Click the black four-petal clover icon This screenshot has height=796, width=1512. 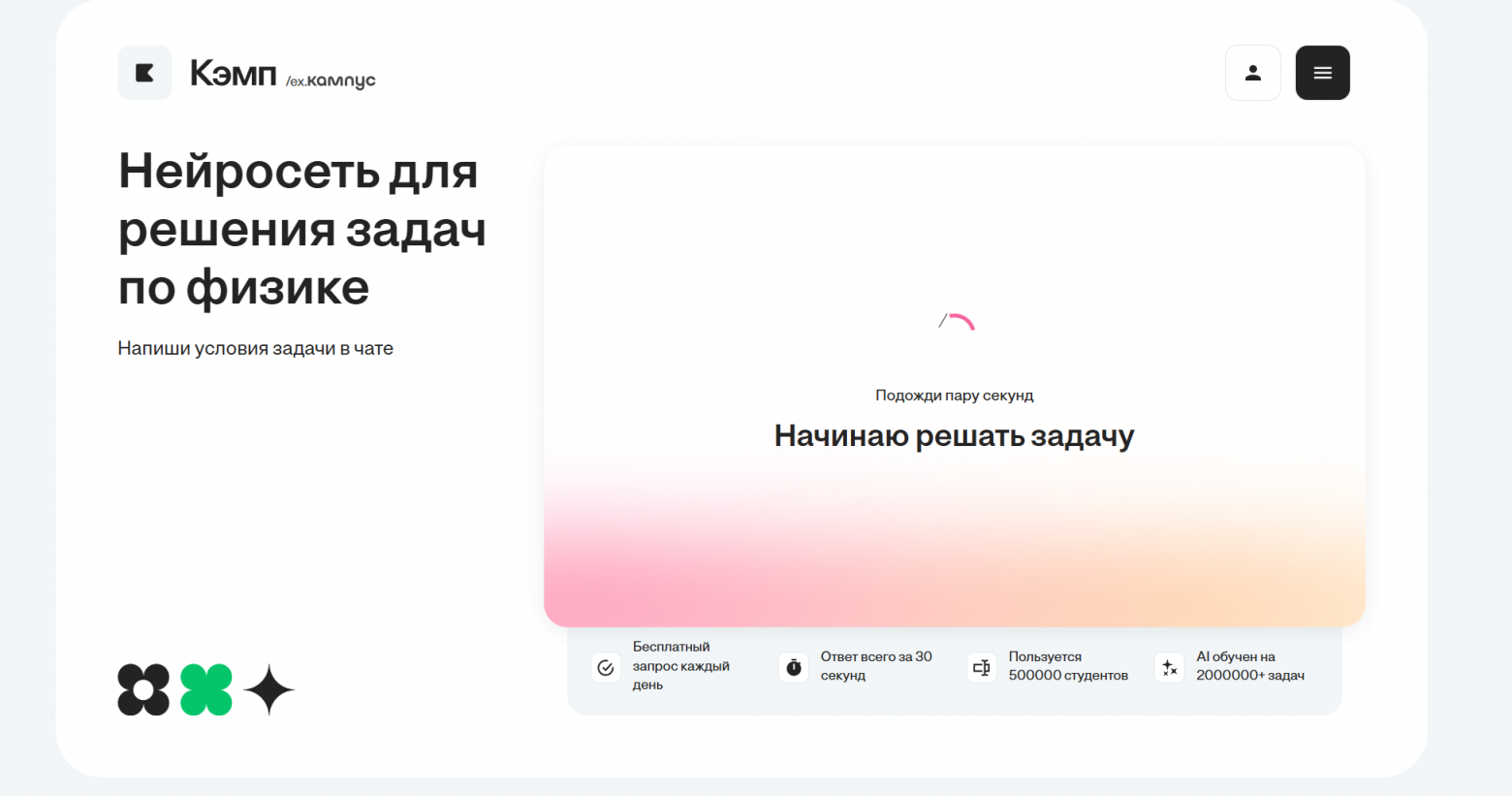[143, 688]
